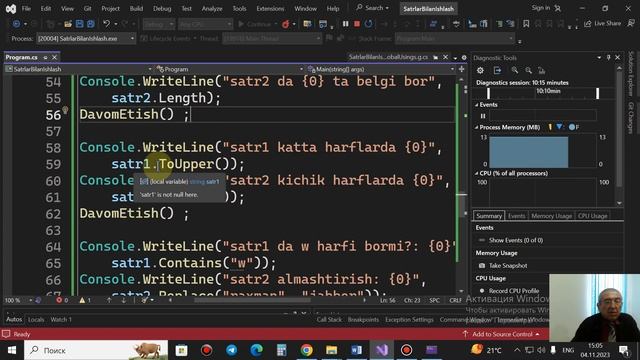Open the Any CPU platform dropdown
640x360 pixels.
tap(205, 24)
